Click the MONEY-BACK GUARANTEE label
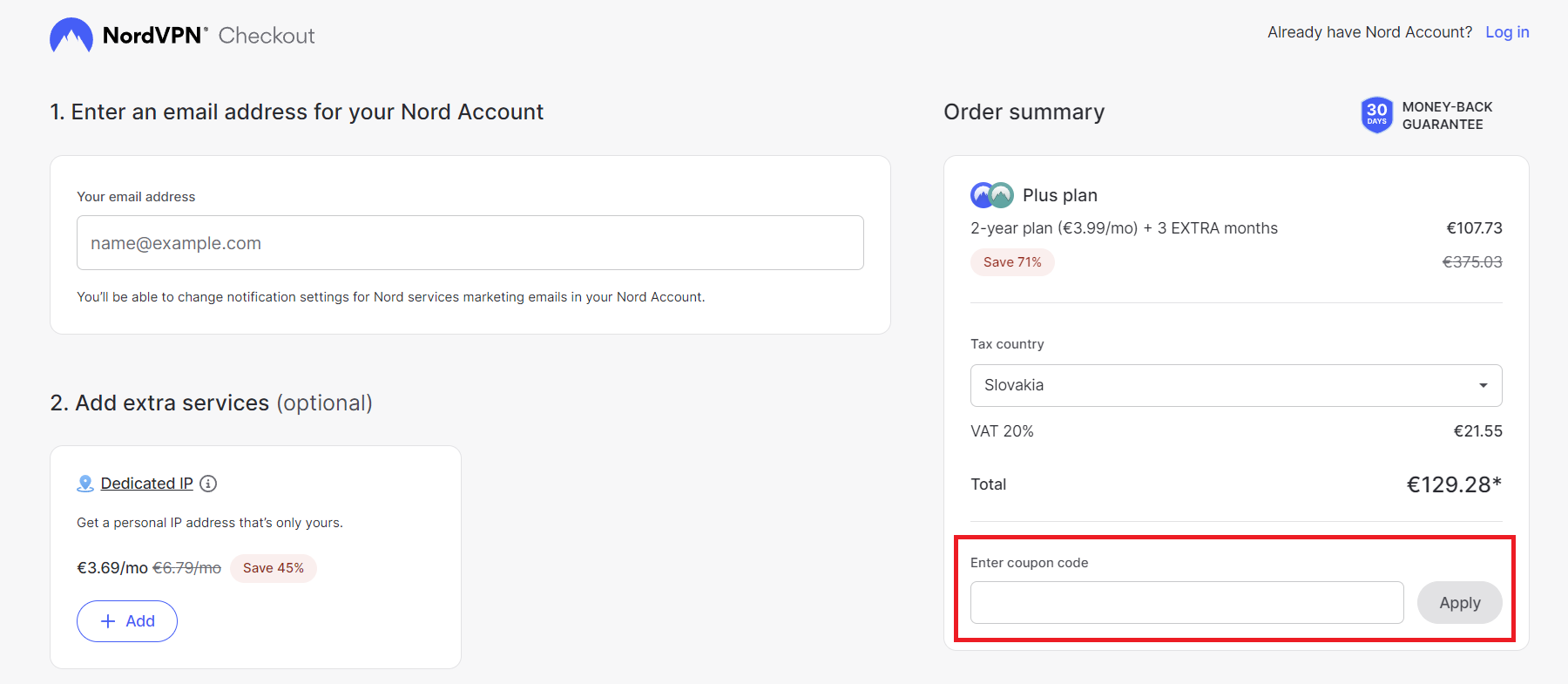The image size is (1568, 684). click(1447, 116)
